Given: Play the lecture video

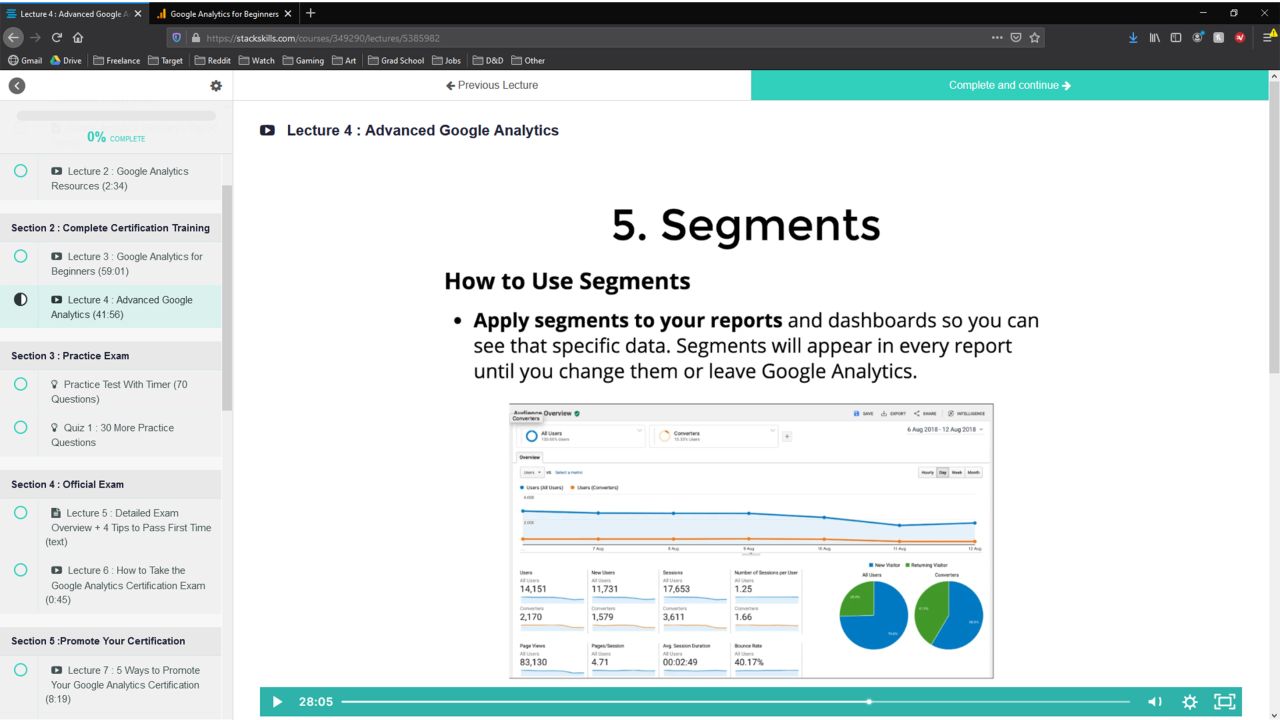Looking at the screenshot, I should [x=278, y=702].
